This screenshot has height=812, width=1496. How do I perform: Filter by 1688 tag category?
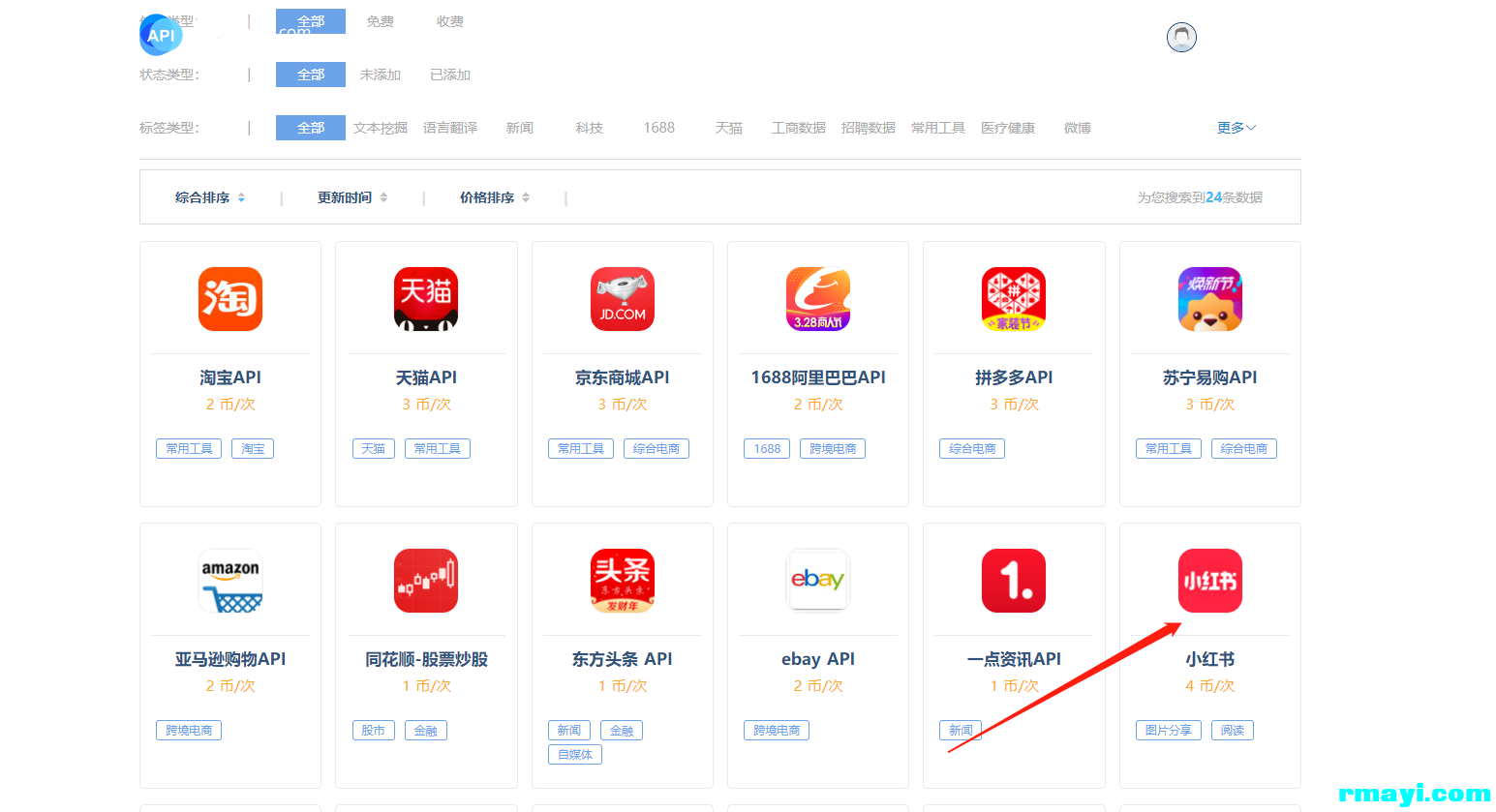coord(659,128)
